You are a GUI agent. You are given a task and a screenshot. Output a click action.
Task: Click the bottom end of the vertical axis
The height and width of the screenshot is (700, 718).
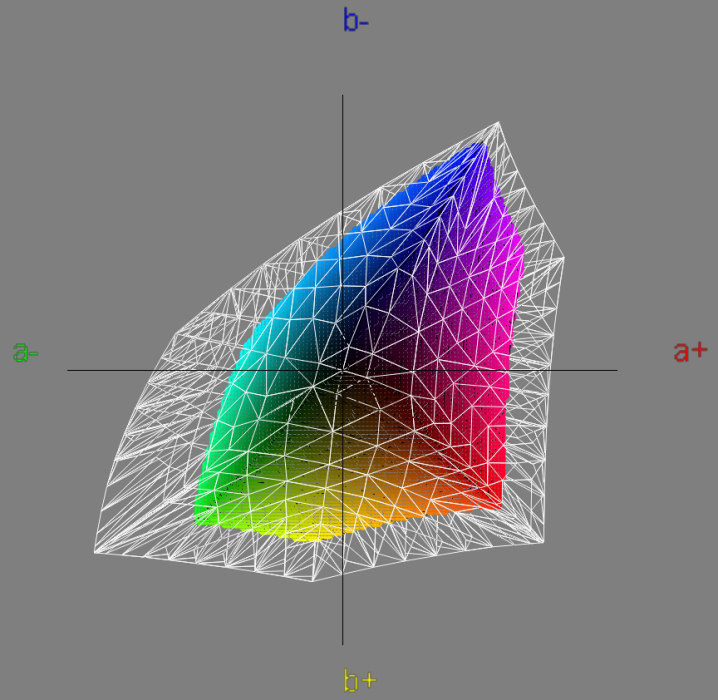point(343,644)
